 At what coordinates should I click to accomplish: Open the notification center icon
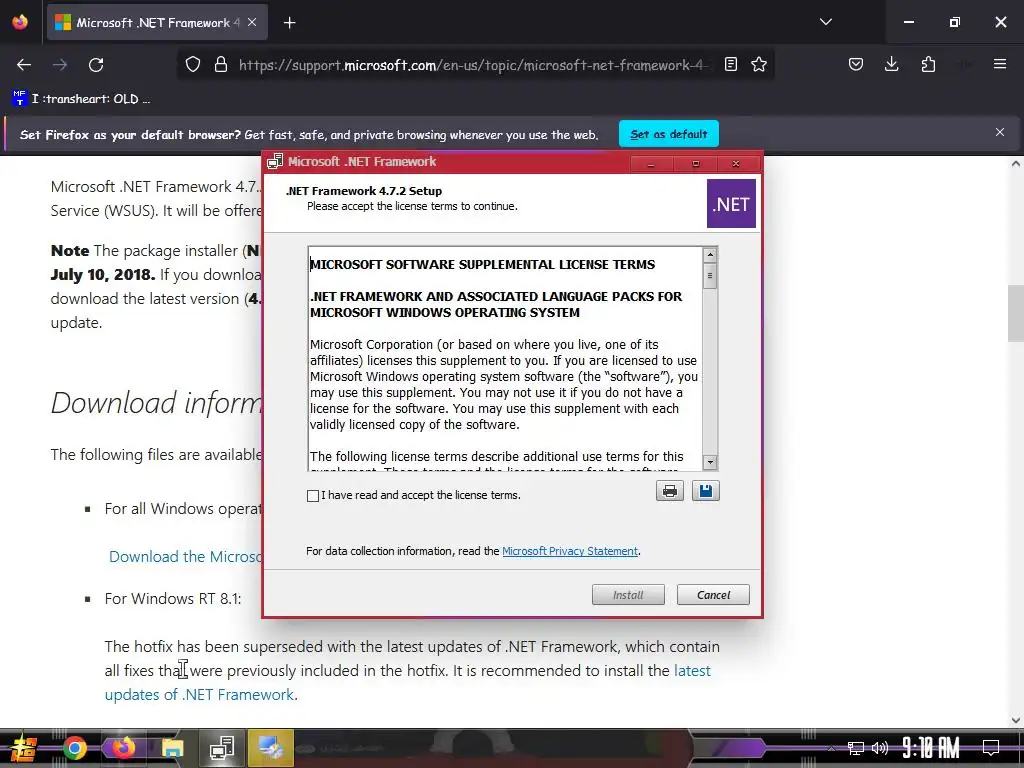tap(991, 748)
